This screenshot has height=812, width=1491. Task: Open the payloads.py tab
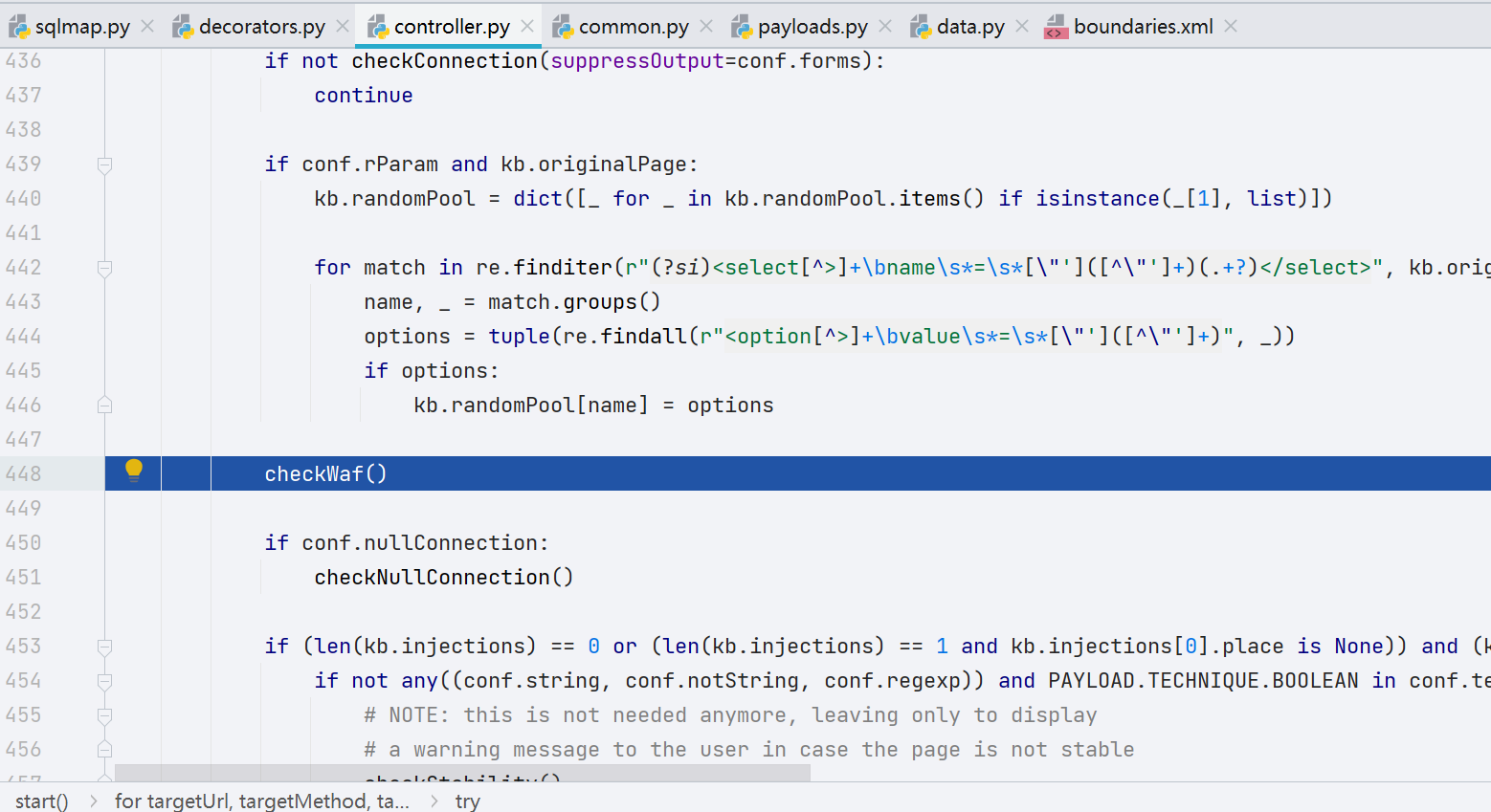click(x=812, y=27)
